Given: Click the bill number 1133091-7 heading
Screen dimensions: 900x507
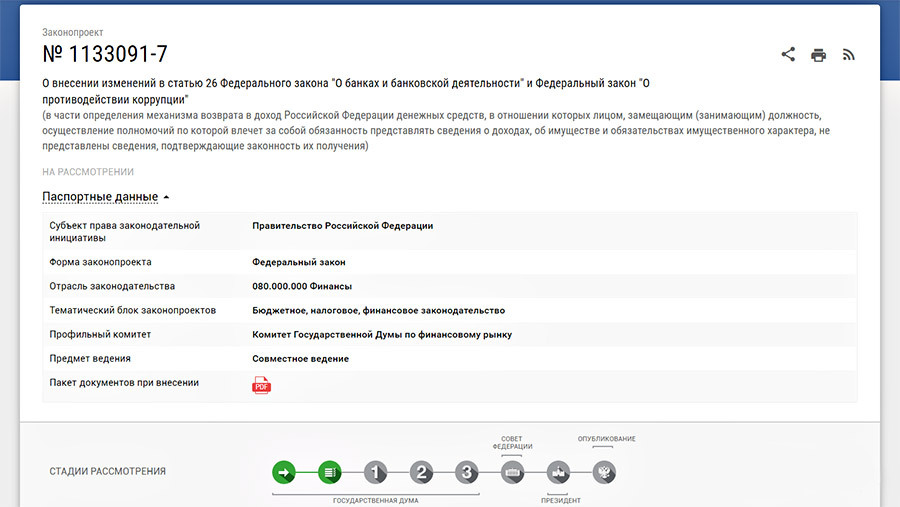Looking at the screenshot, I should tap(105, 55).
